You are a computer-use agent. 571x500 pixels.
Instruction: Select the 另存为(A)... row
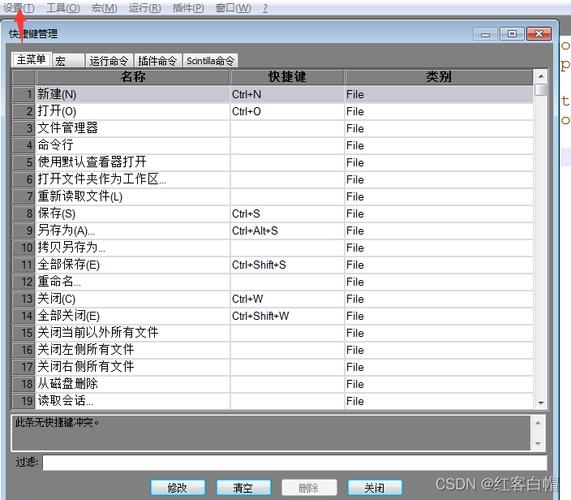(x=273, y=231)
